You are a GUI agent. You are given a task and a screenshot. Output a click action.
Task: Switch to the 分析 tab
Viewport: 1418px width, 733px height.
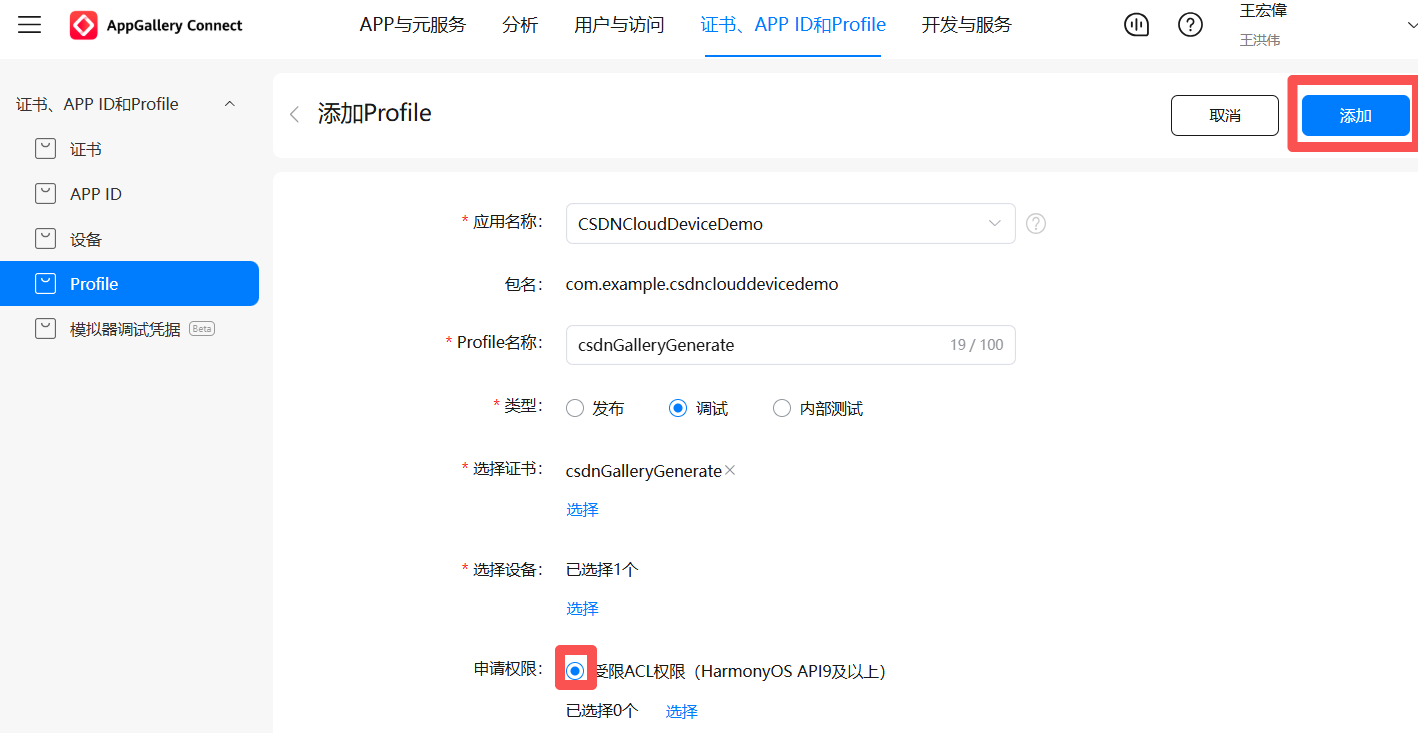point(520,25)
